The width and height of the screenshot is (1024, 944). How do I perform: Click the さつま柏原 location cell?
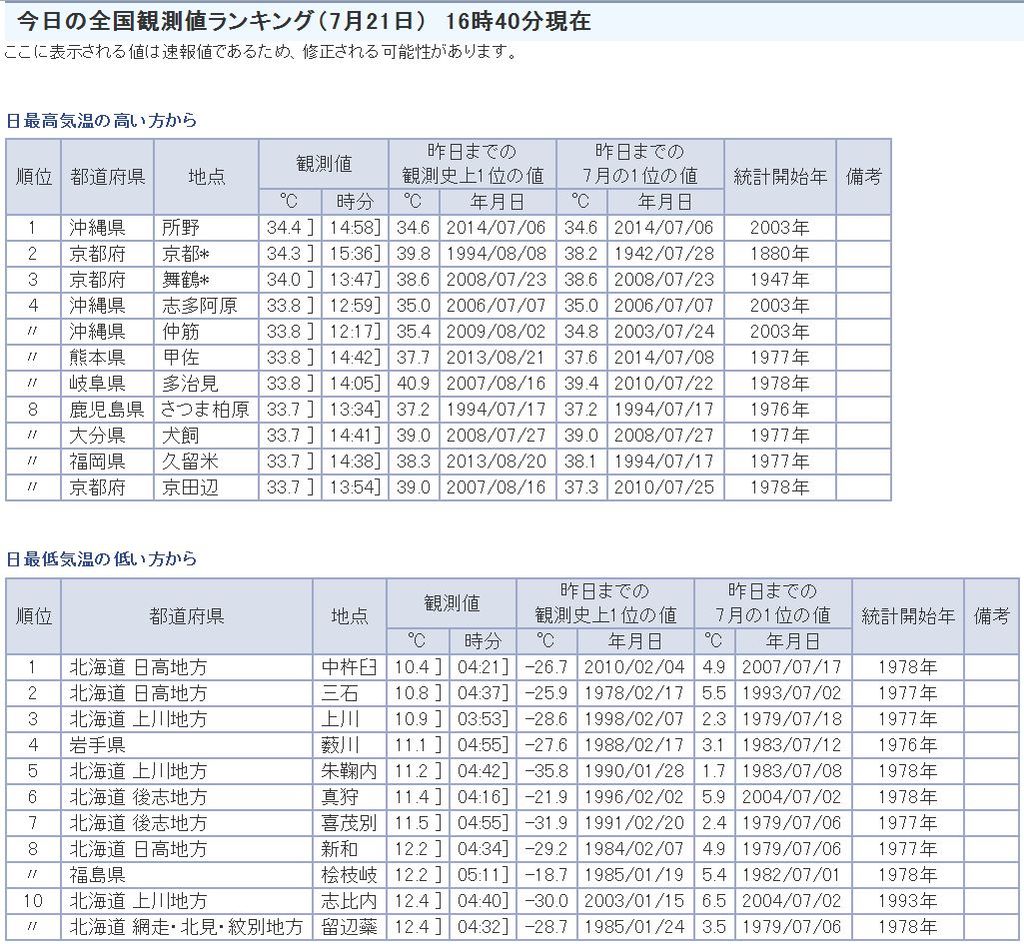point(205,410)
